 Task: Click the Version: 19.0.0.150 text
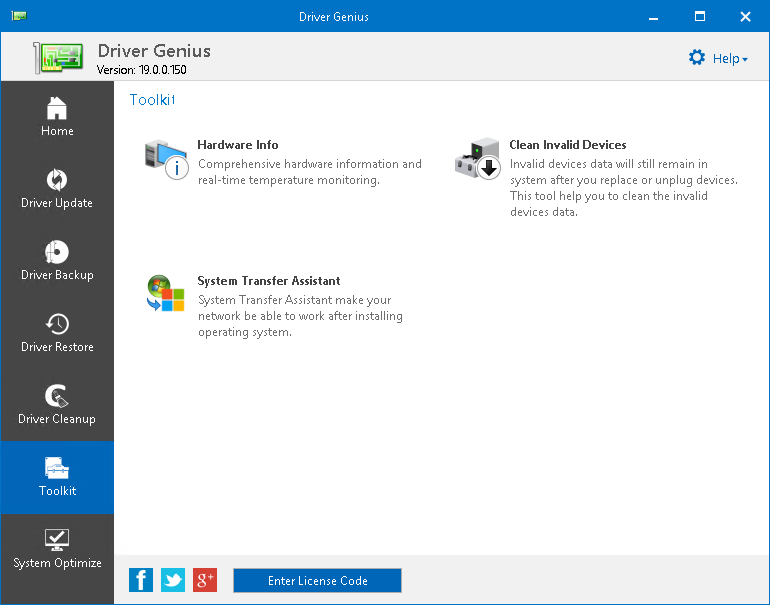coord(141,70)
